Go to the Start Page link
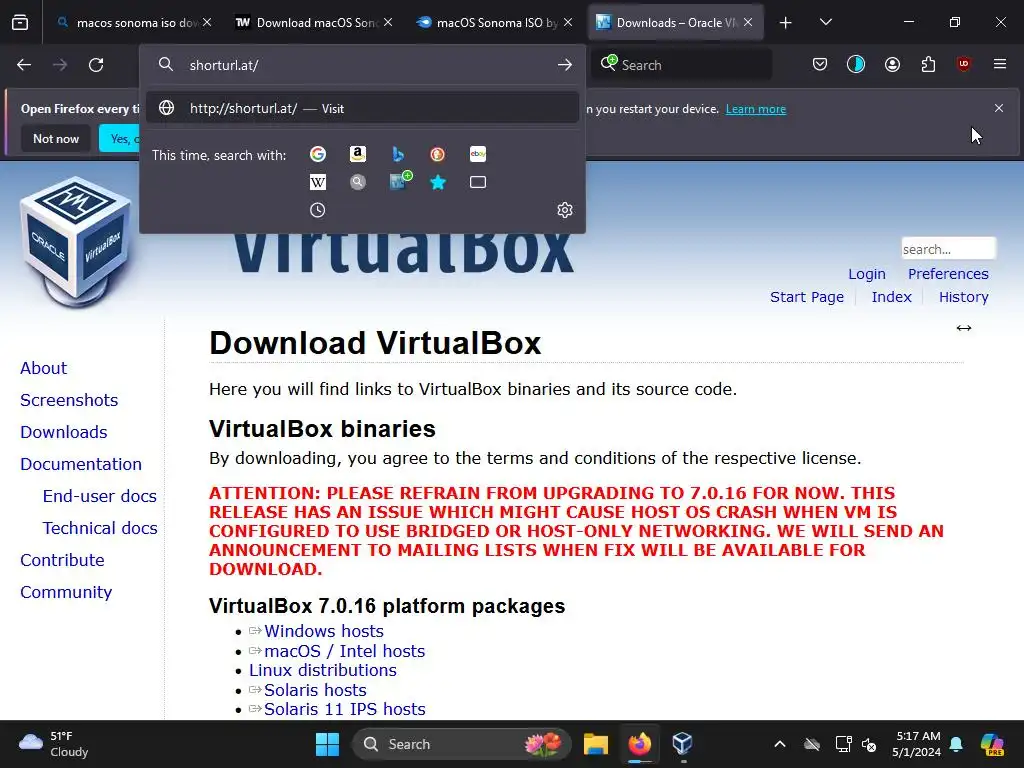 [807, 297]
